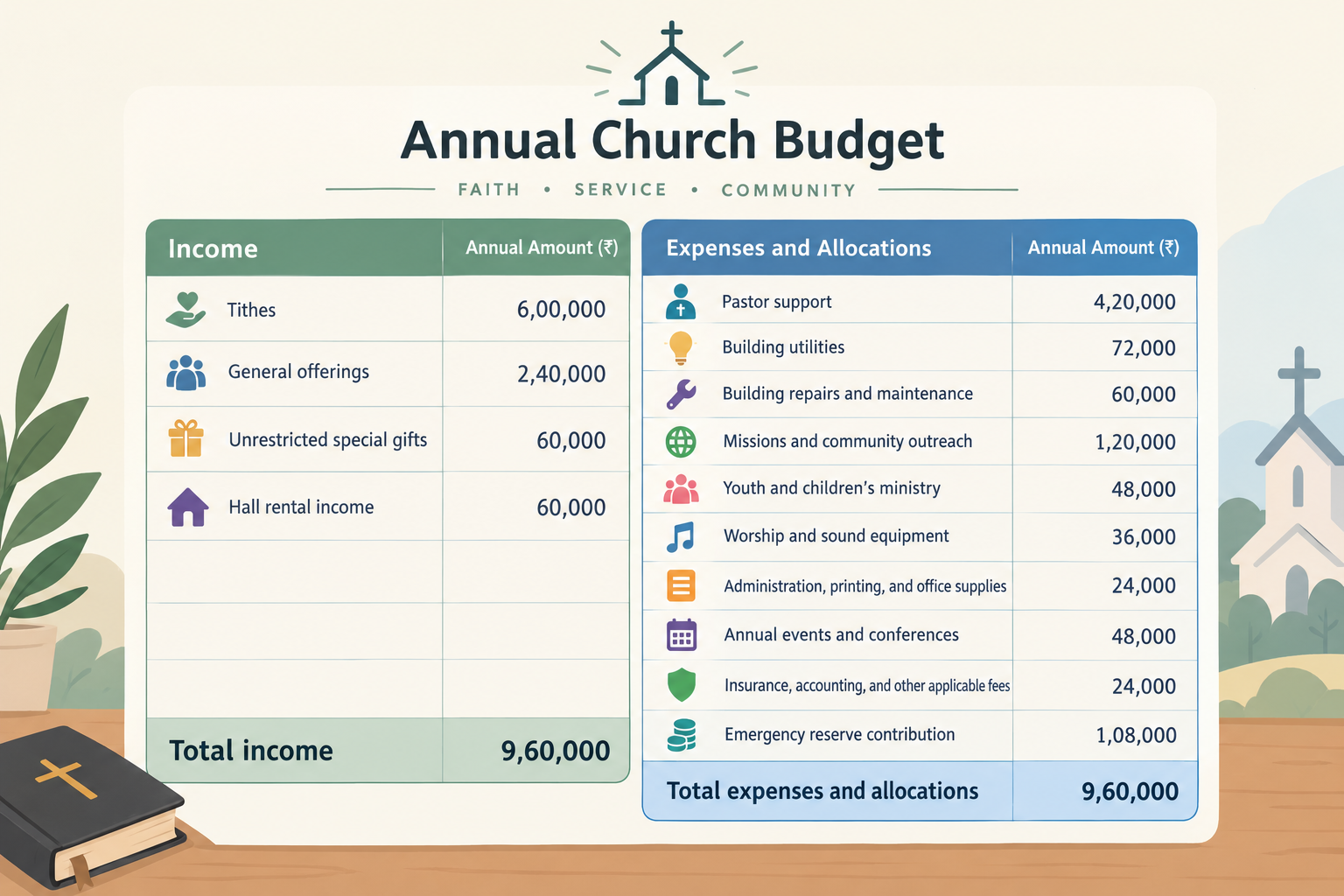Click the Total expenses and allocations label
The width and height of the screenshot is (1344, 896).
point(822,791)
